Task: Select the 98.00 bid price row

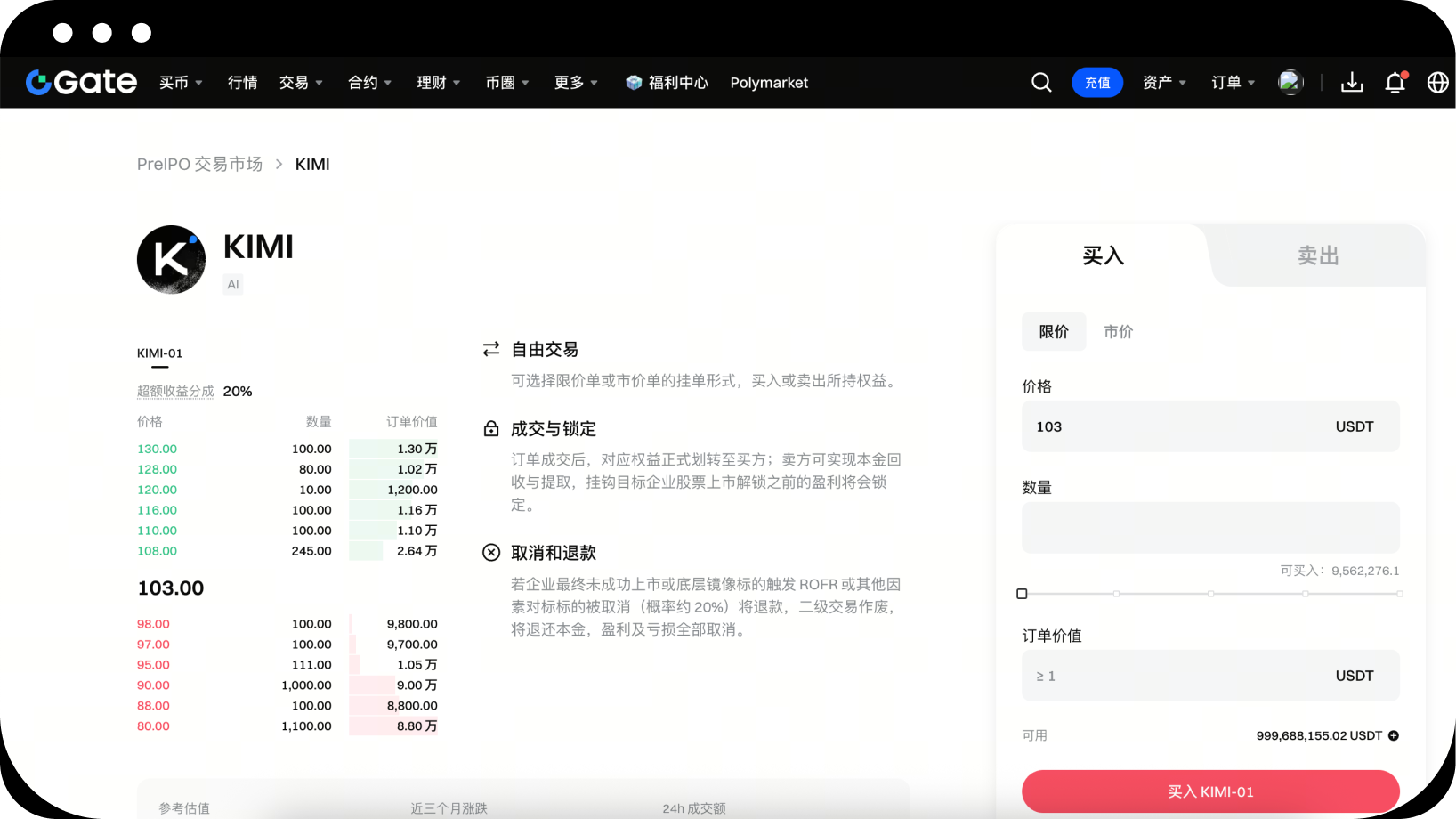Action: [287, 624]
